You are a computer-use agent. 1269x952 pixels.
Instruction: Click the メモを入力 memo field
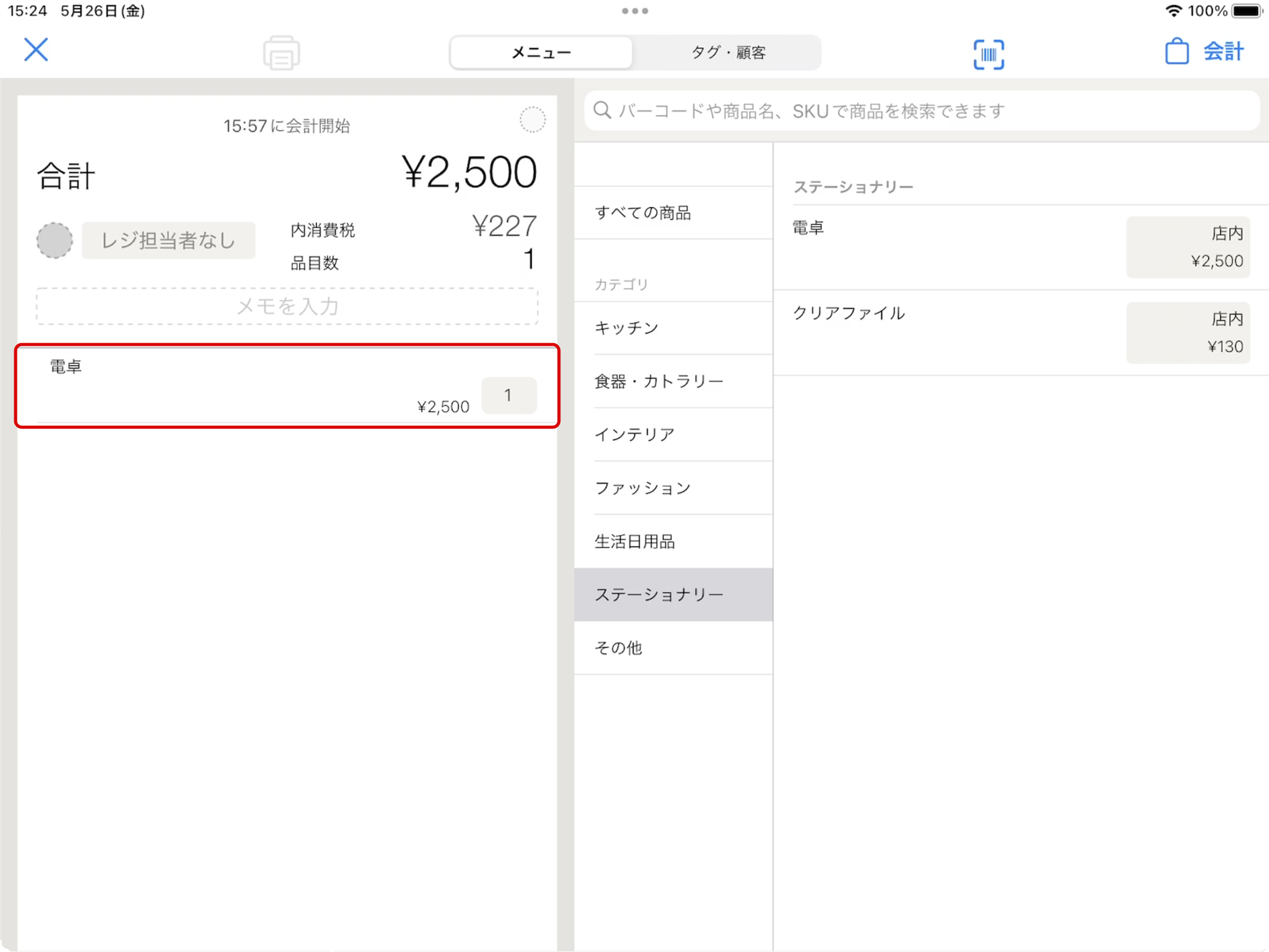tap(287, 306)
